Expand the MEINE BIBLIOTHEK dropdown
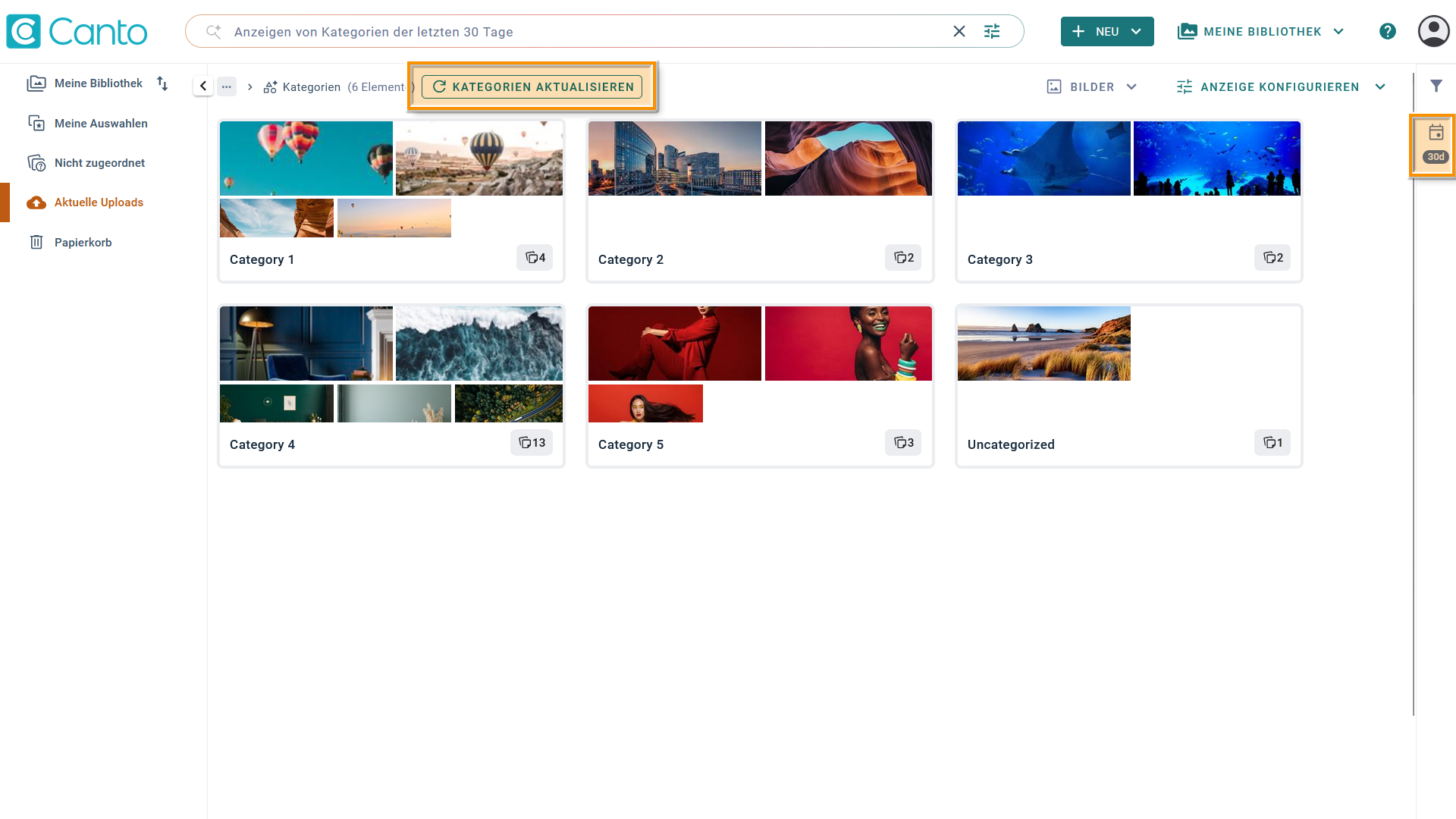This screenshot has width=1456, height=819. [1261, 32]
